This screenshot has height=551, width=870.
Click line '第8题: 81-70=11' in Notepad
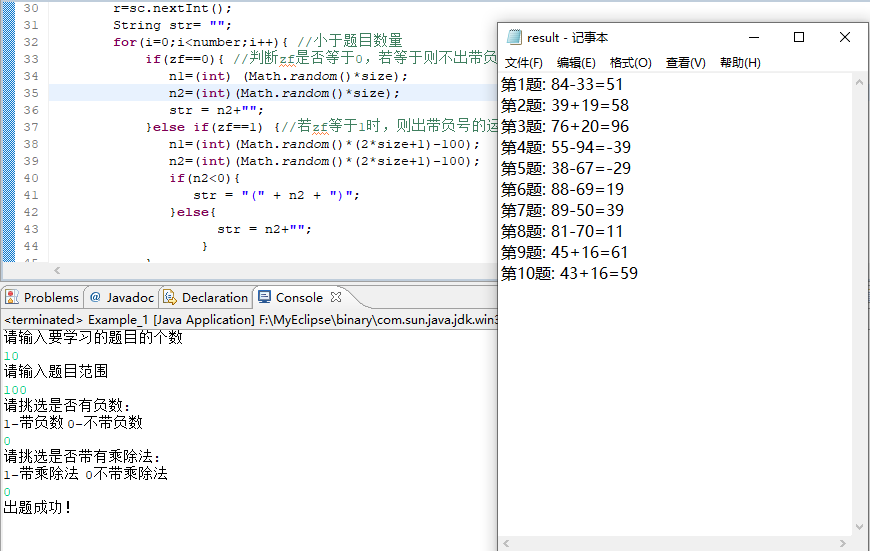coord(562,232)
